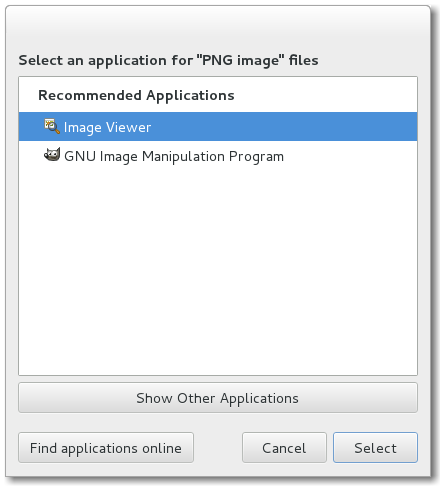Click the word "Image" beside magnifier icon
The image size is (440, 486).
point(83,128)
